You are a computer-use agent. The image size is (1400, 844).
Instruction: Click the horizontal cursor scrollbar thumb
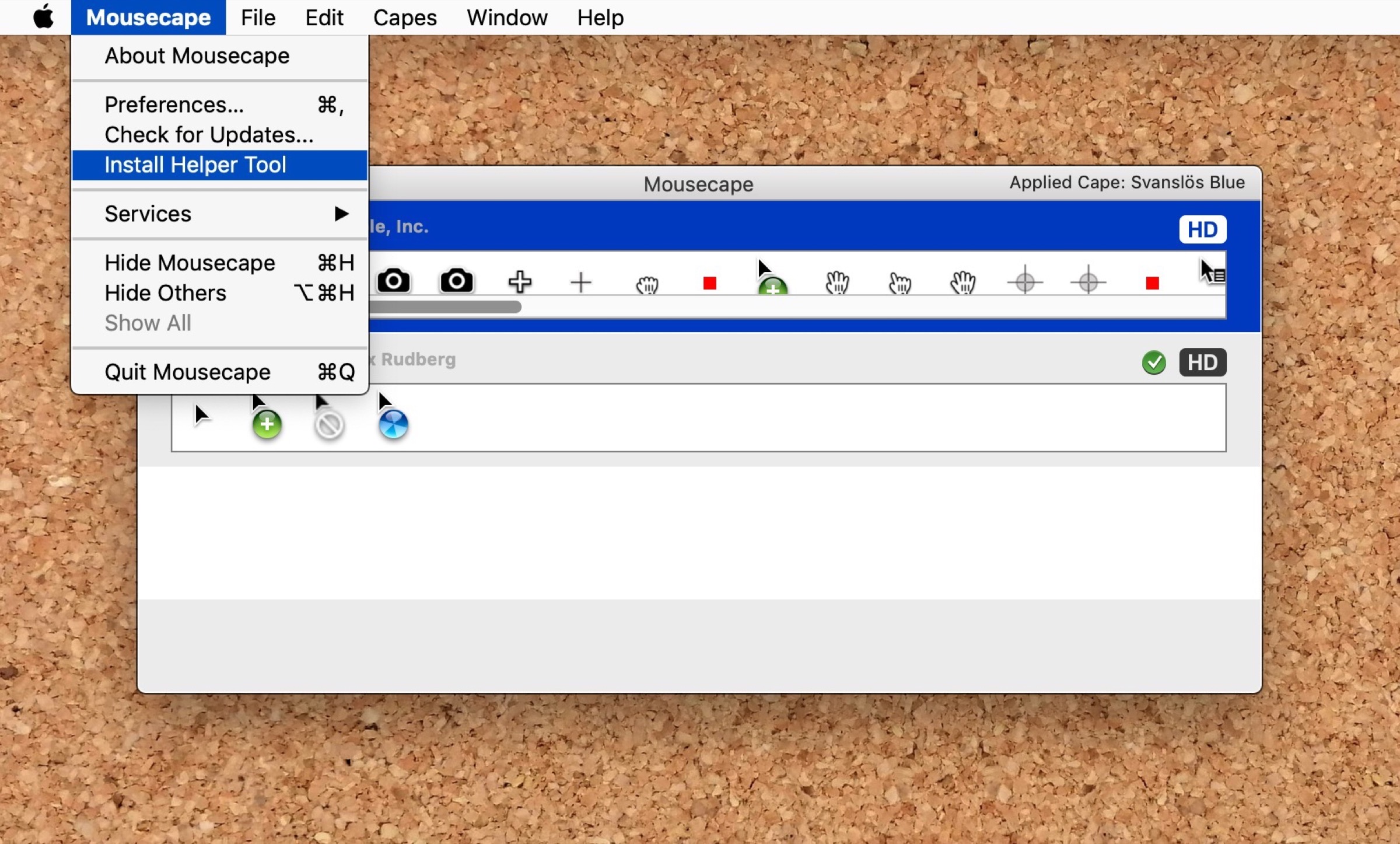[446, 307]
